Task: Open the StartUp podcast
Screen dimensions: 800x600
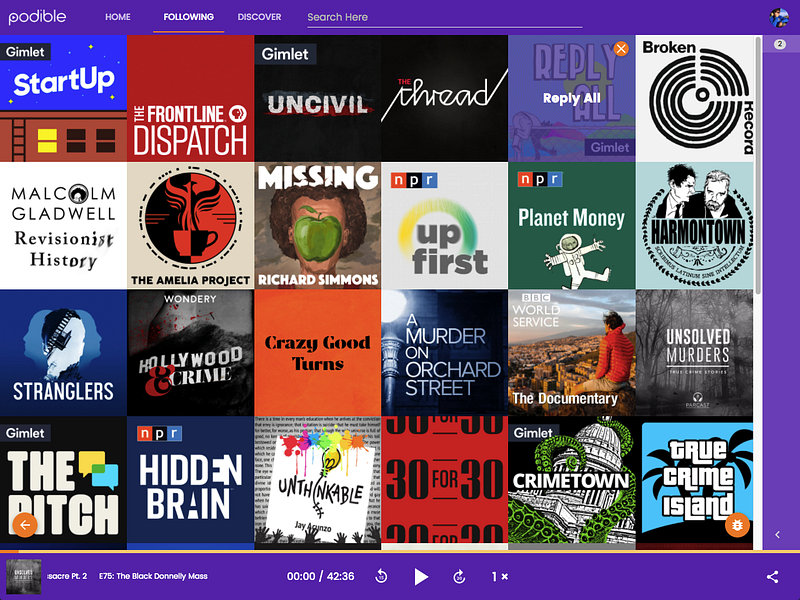Action: pos(63,98)
